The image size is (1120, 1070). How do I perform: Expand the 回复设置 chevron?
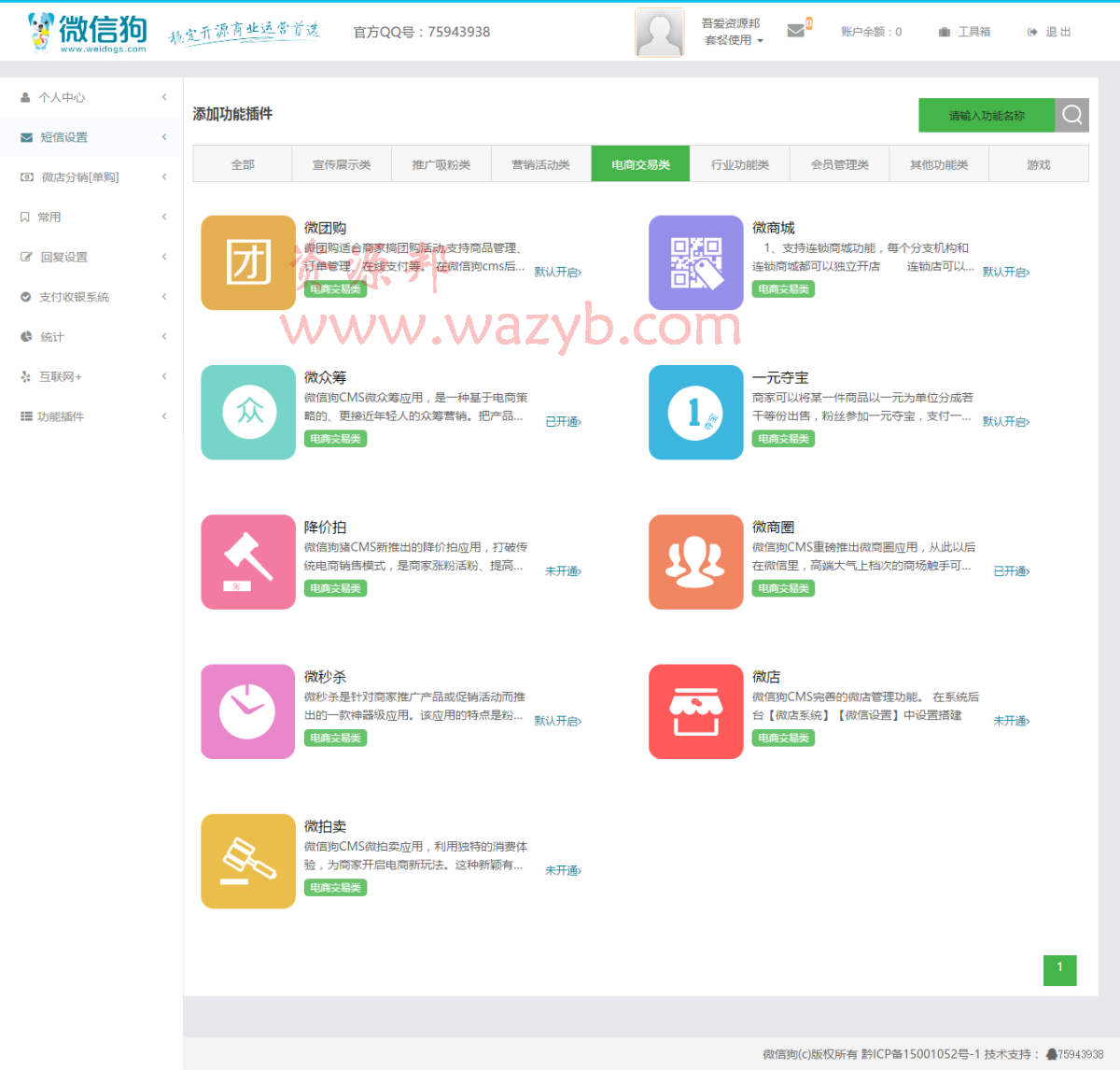coord(164,257)
